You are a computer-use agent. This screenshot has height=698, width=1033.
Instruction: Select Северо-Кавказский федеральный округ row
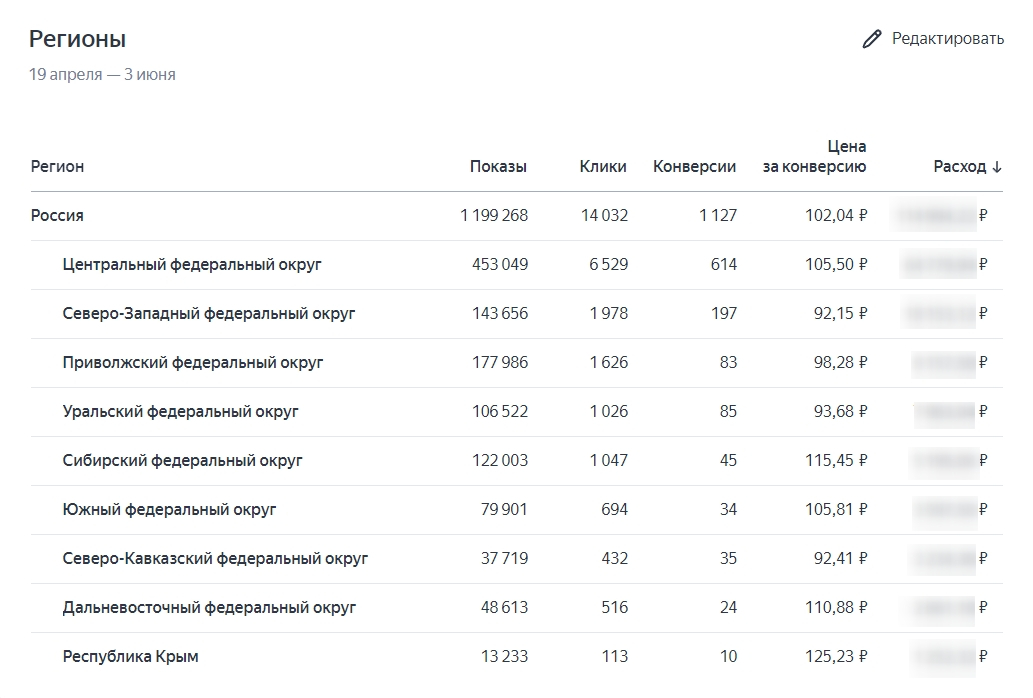(215, 559)
